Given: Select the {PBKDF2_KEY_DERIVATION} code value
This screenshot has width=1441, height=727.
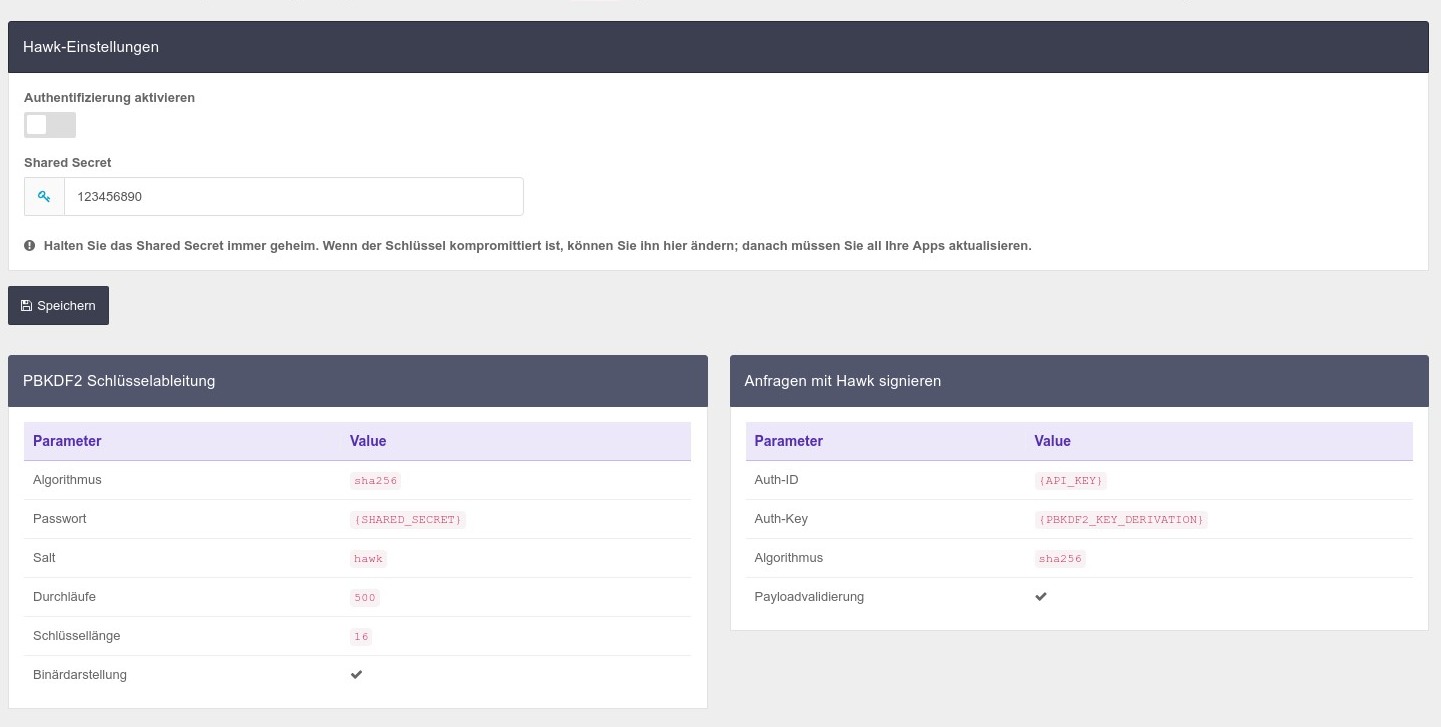Looking at the screenshot, I should [x=1121, y=520].
